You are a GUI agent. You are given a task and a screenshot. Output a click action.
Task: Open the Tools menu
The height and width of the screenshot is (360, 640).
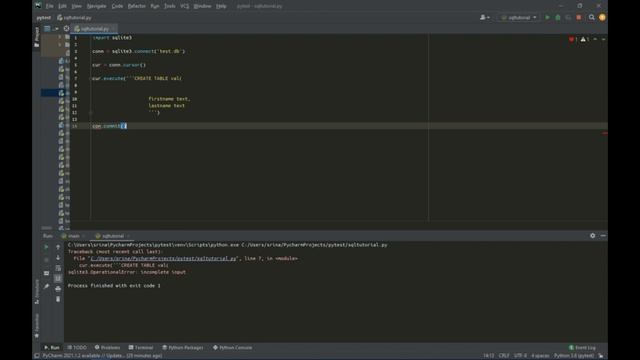click(170, 6)
